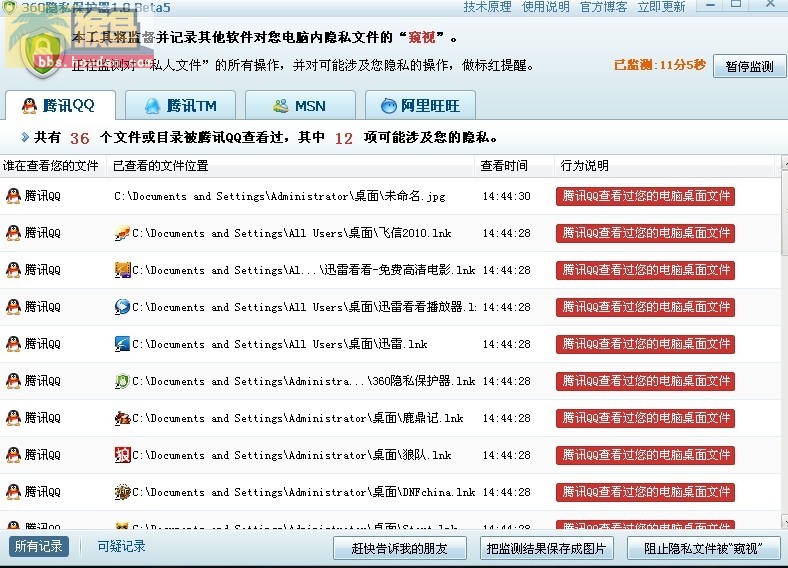788x568 pixels.
Task: Select the path ending 未命名.jpg
Action: point(279,196)
